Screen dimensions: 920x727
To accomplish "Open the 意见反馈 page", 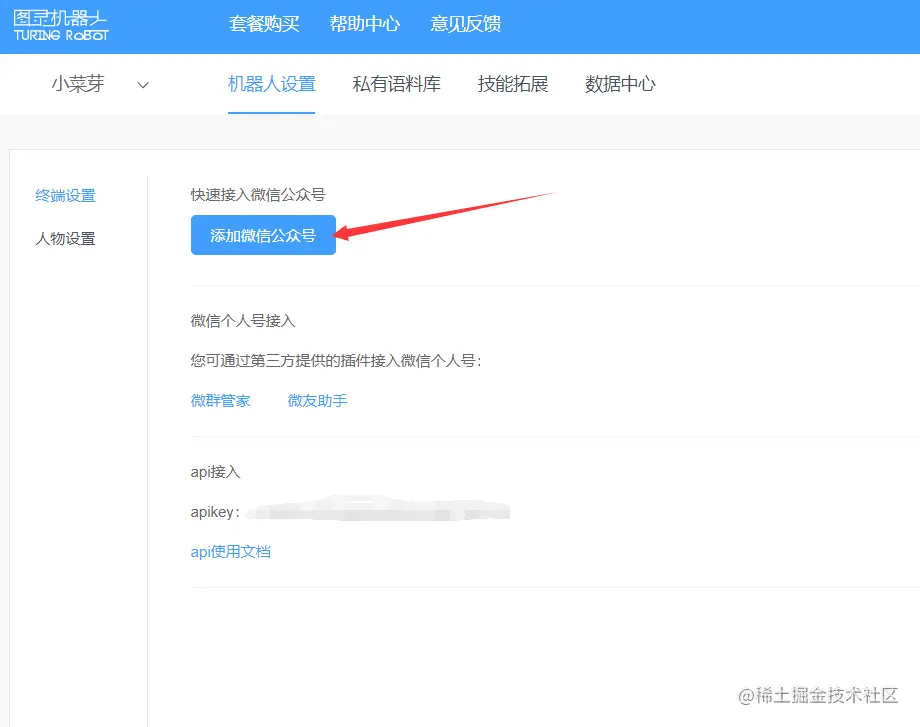I will tap(464, 25).
